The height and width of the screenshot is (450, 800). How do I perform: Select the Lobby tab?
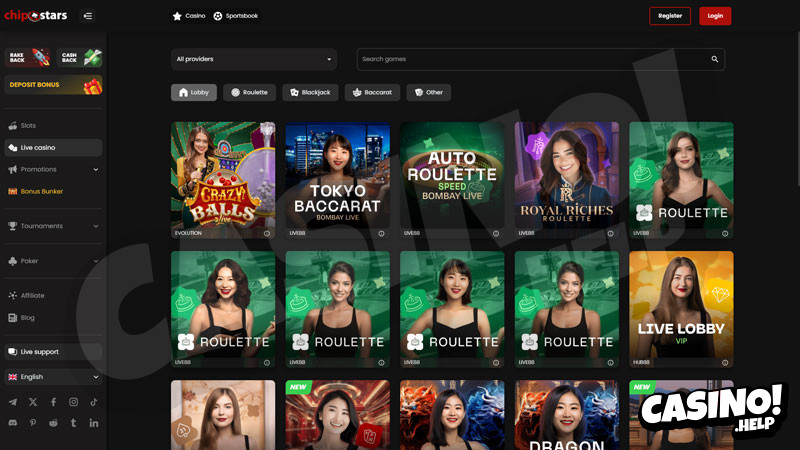tap(194, 92)
